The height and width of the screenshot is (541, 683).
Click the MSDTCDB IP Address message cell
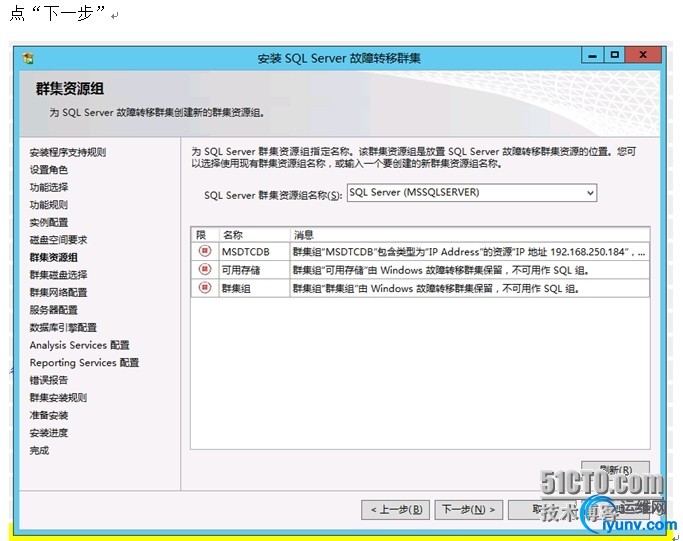pos(470,252)
